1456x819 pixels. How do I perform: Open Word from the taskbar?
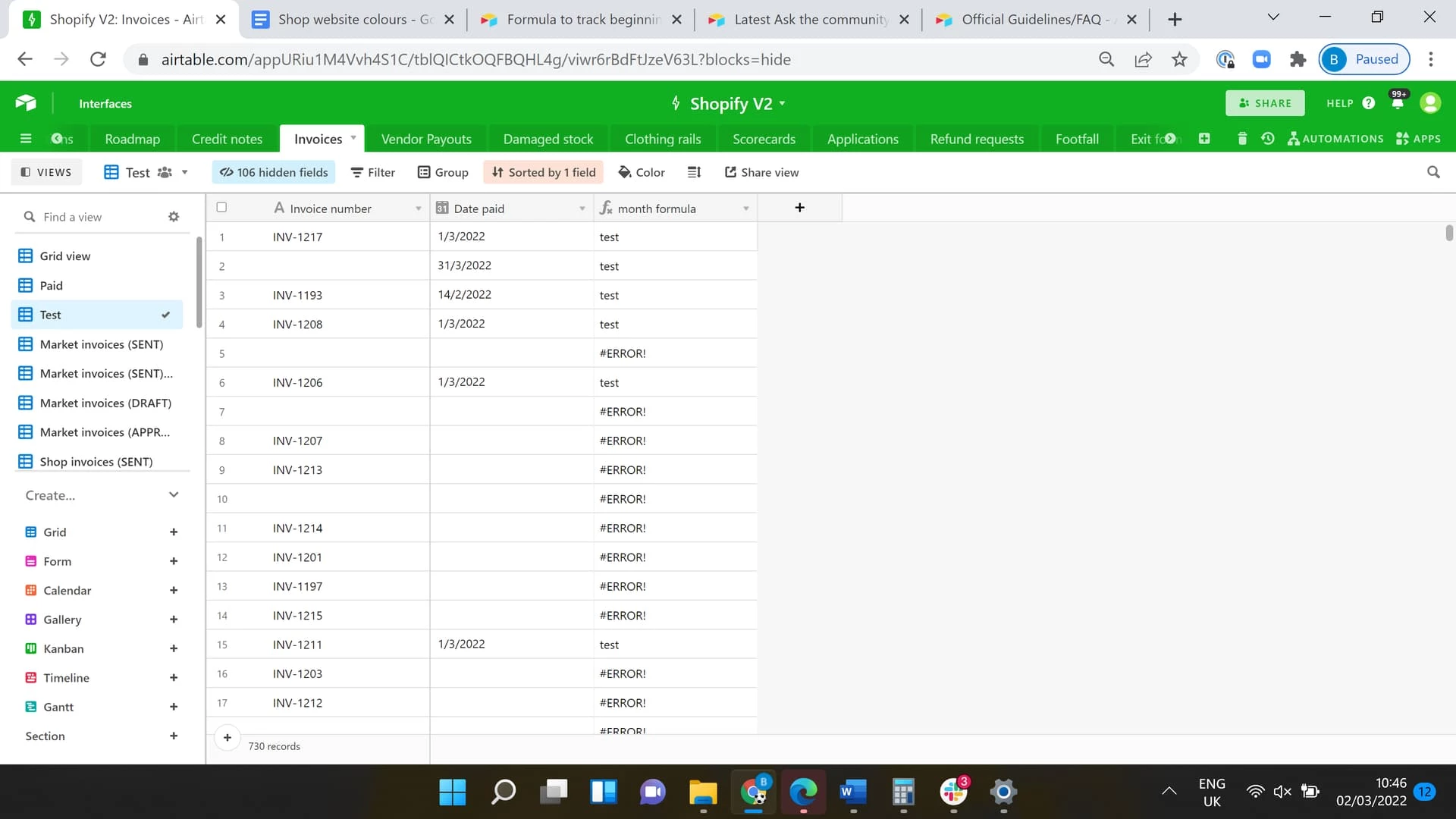click(x=853, y=792)
